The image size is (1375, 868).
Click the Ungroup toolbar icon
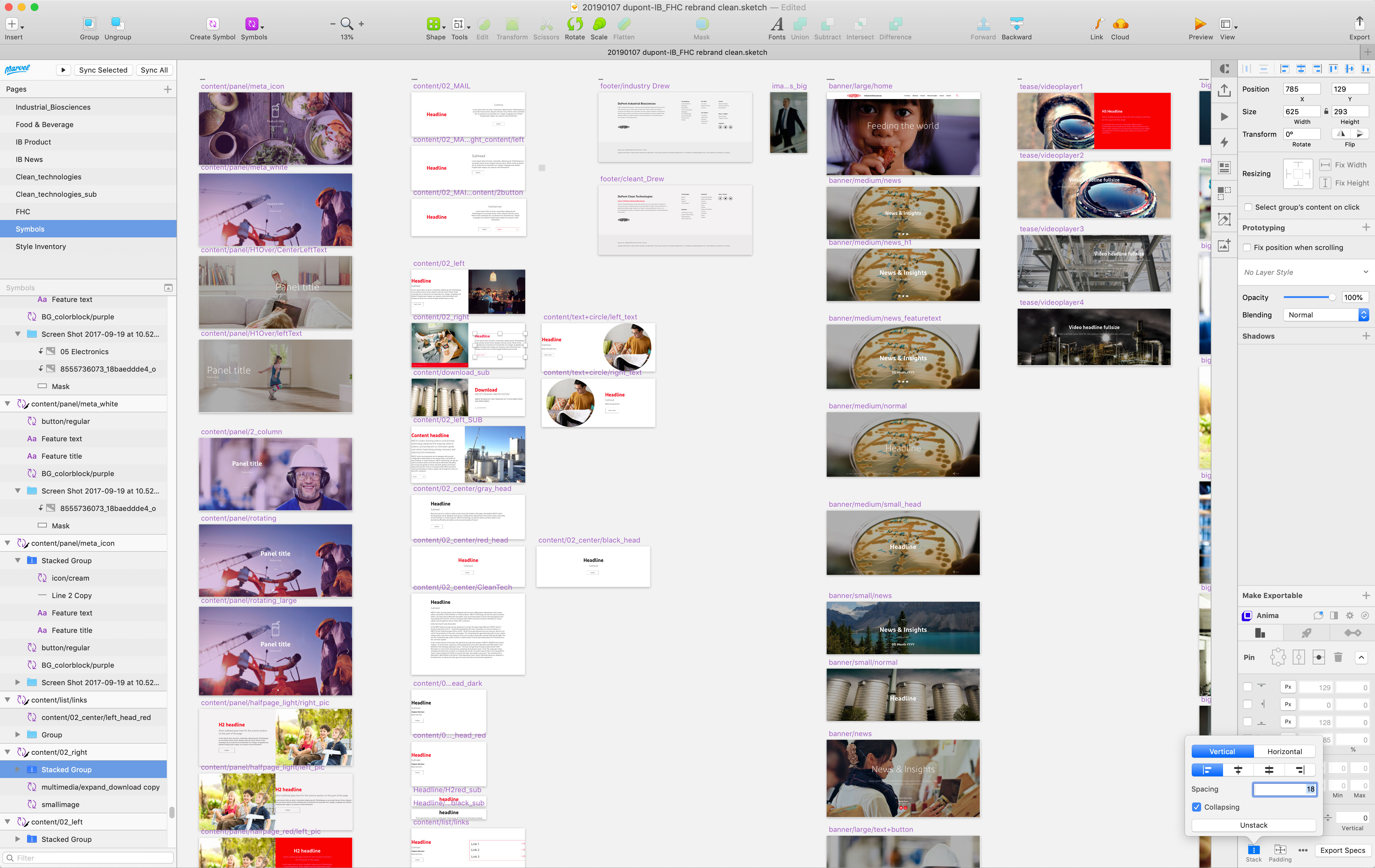click(x=118, y=24)
